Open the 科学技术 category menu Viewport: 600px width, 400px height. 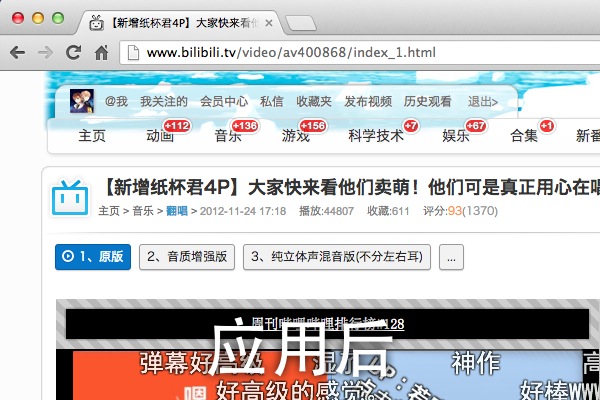click(x=376, y=136)
